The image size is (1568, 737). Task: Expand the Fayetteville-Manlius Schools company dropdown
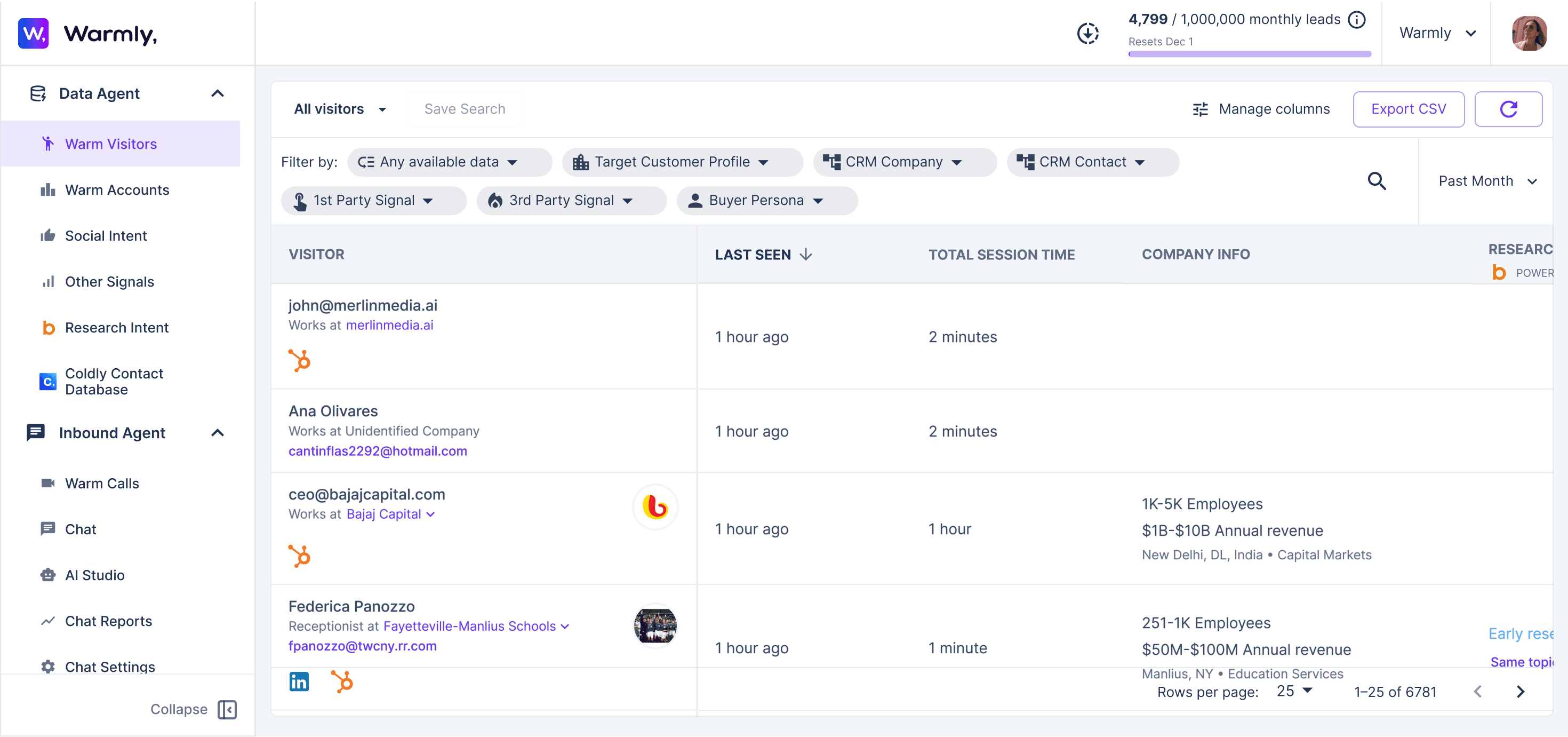click(x=565, y=626)
